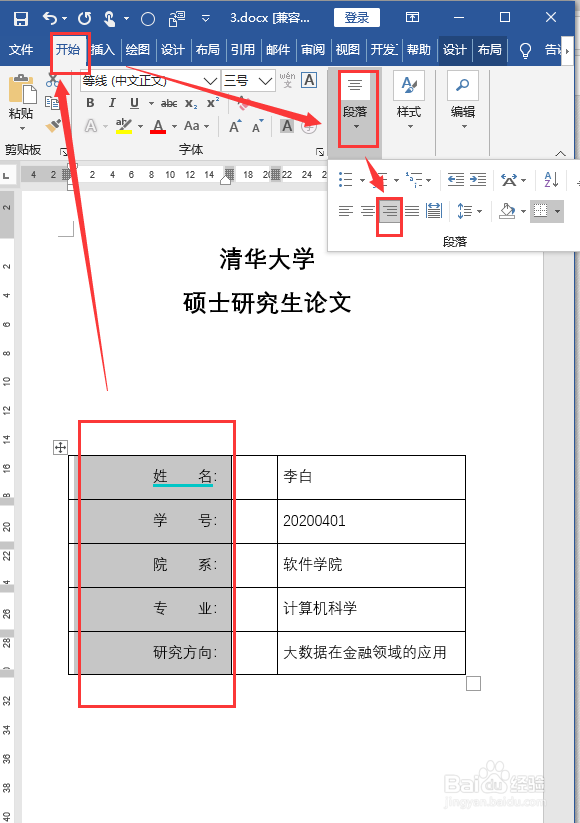Switch to the 视图 tab

(347, 50)
